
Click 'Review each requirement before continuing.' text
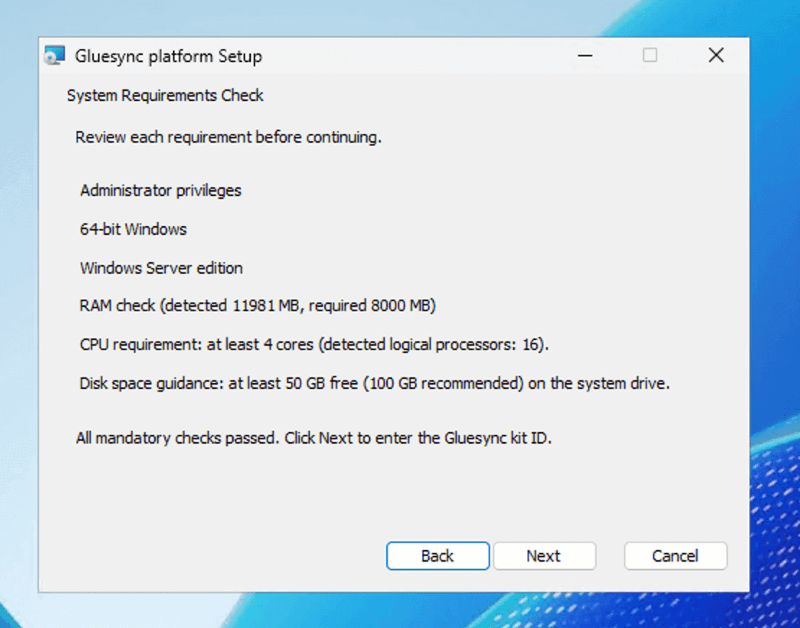(229, 137)
